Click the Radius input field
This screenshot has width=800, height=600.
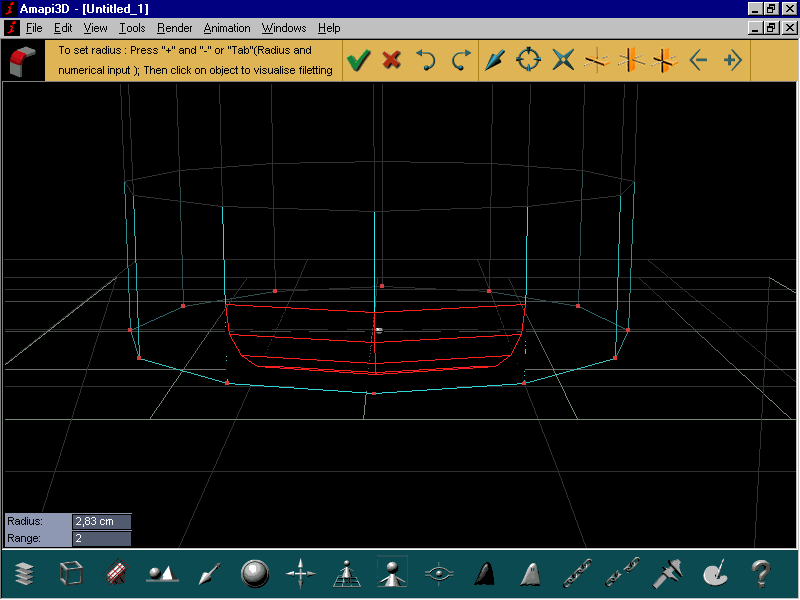[102, 521]
